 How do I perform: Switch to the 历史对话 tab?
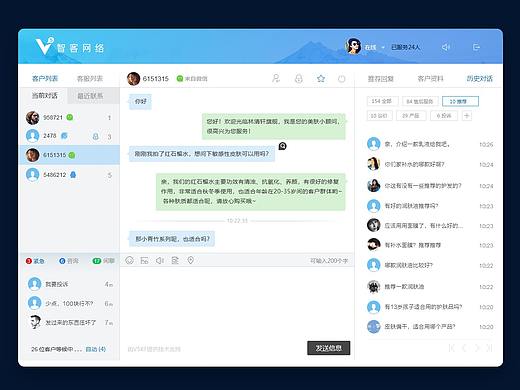click(479, 79)
